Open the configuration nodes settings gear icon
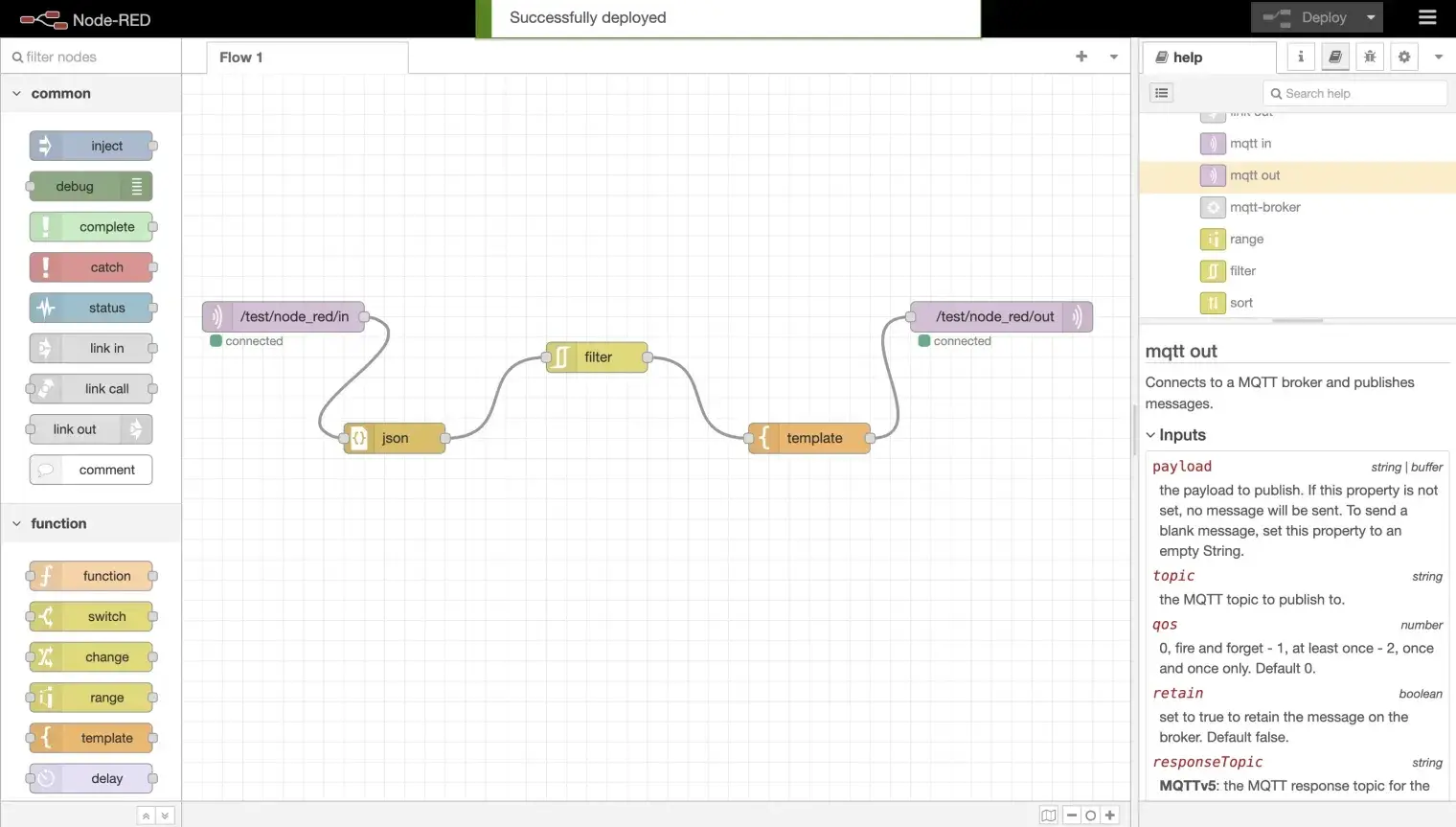The height and width of the screenshot is (827, 1456). pos(1403,57)
